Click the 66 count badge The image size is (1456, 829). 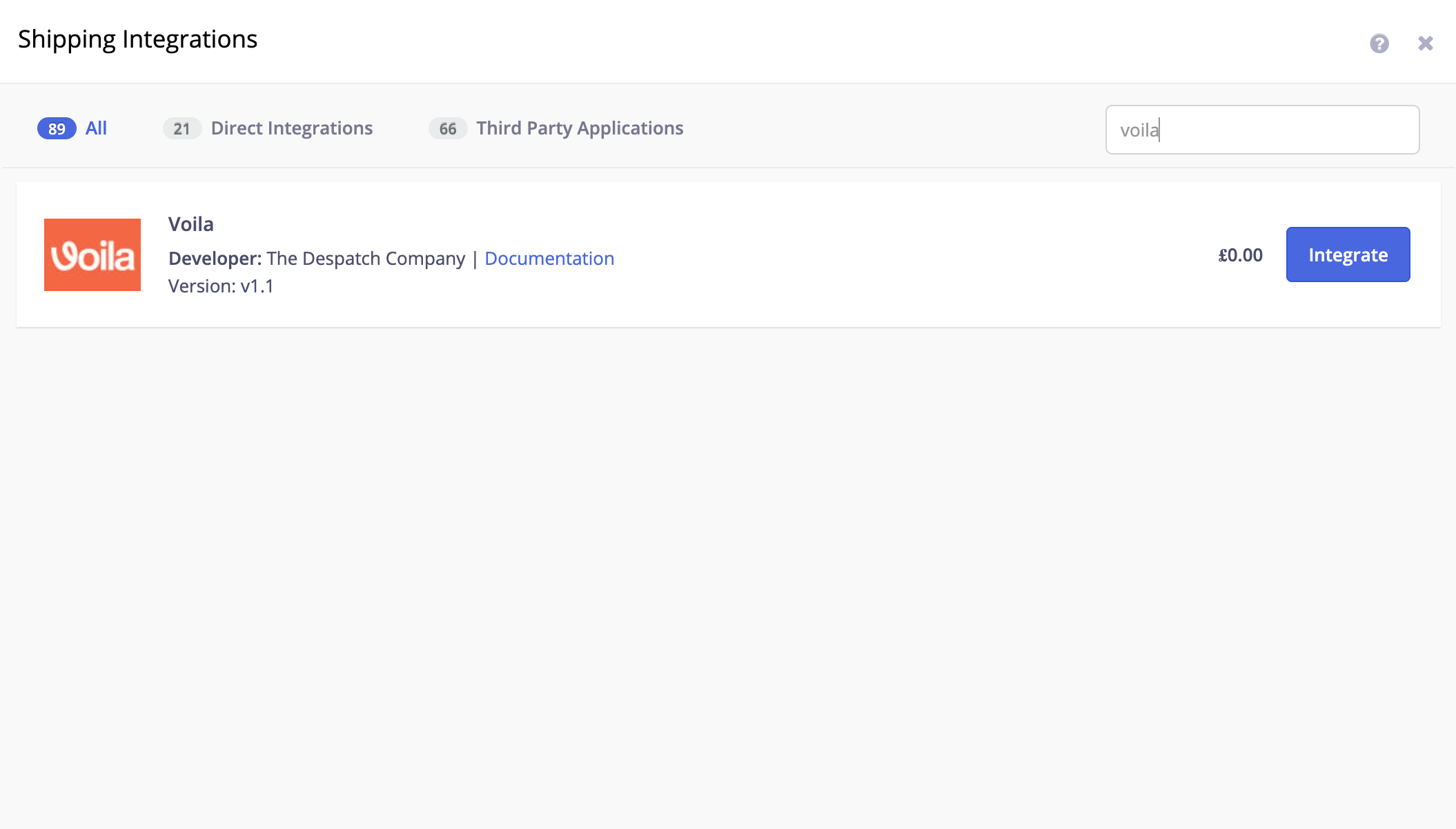point(448,129)
